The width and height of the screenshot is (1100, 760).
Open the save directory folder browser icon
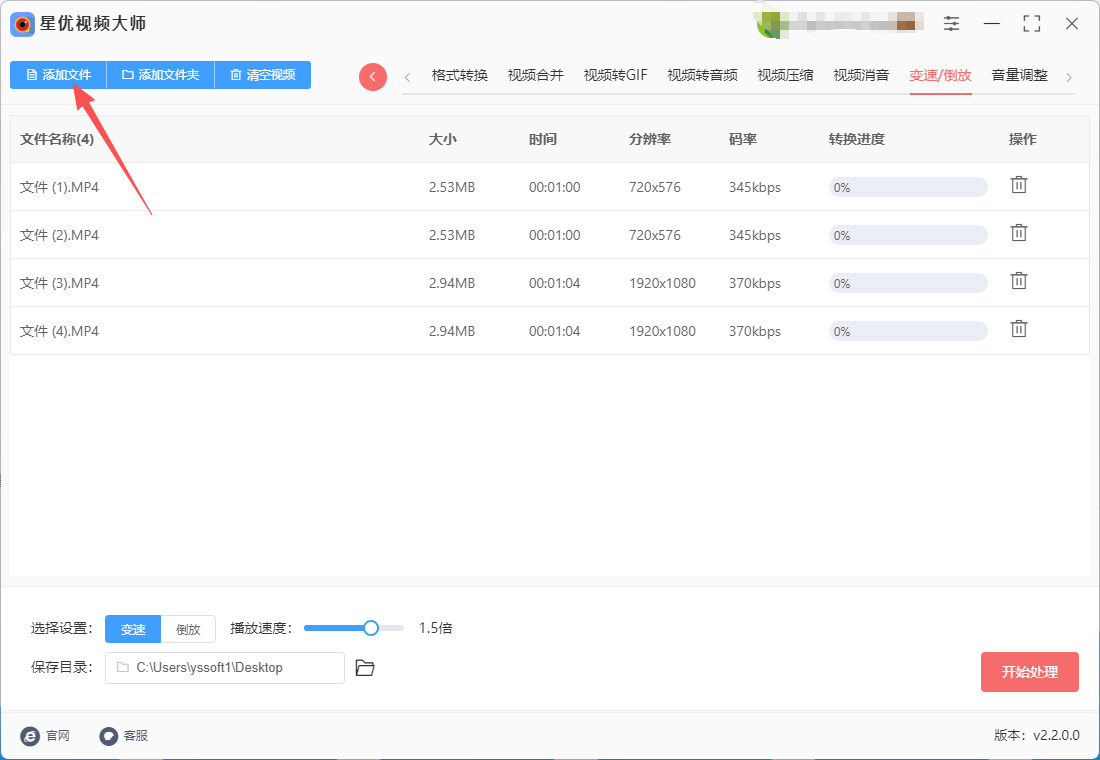[x=365, y=668]
